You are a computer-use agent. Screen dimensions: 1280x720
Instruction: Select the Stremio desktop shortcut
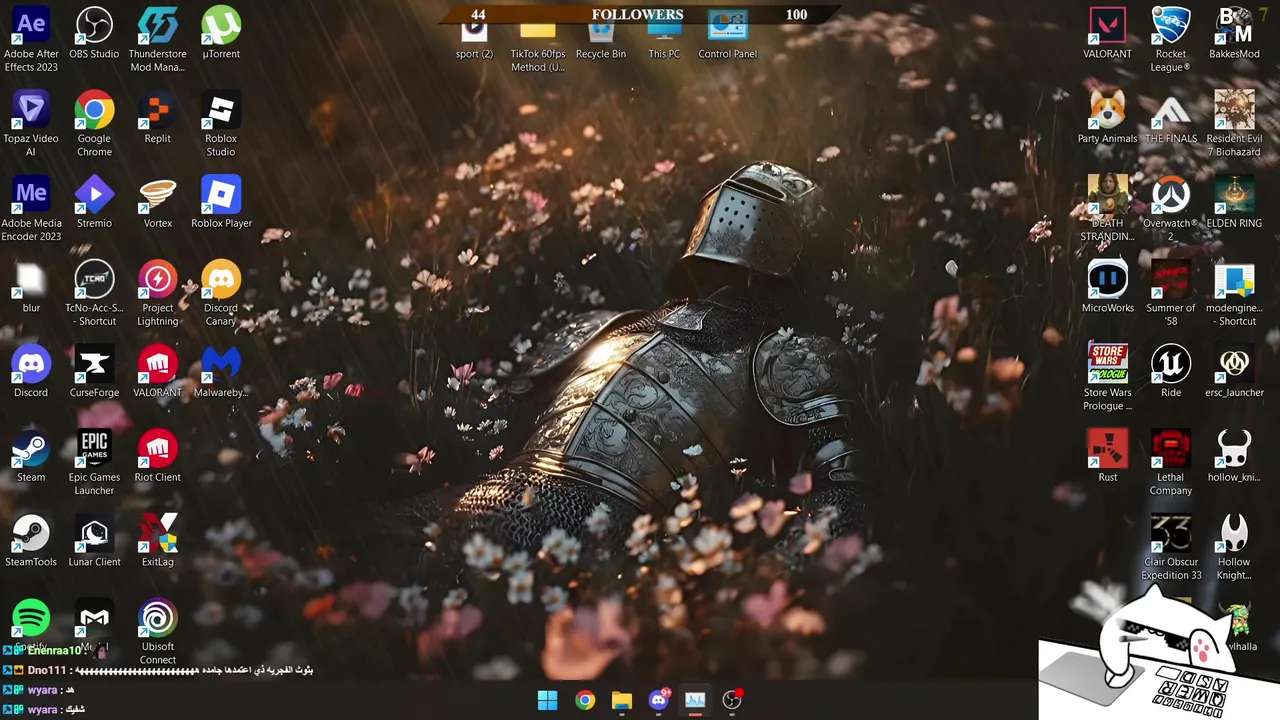tap(94, 203)
